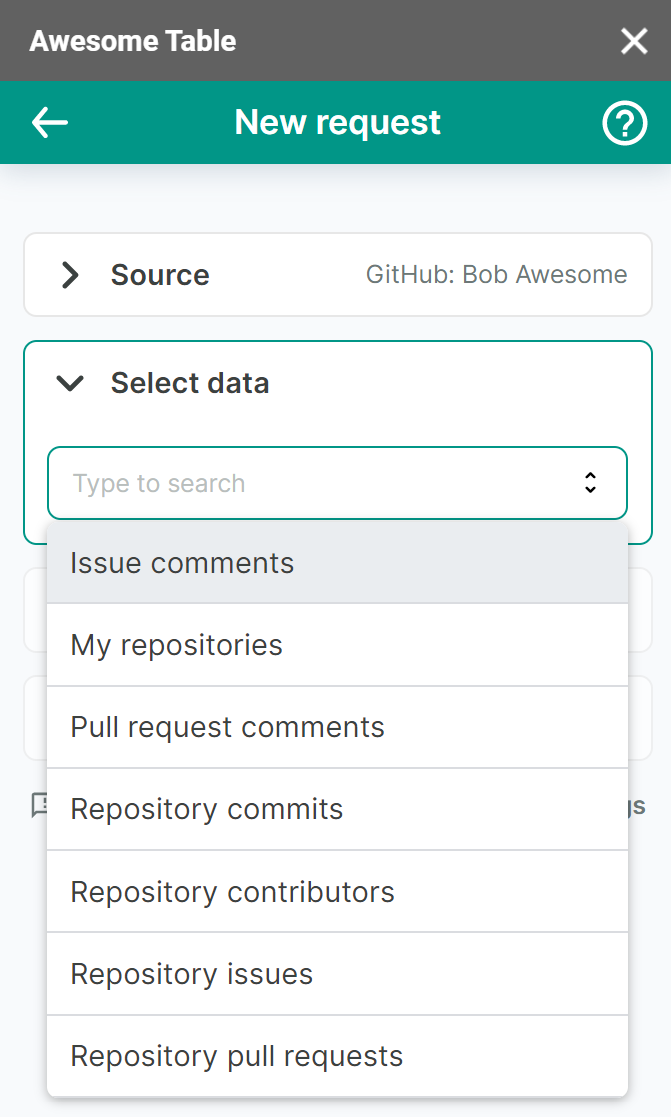This screenshot has width=671, height=1117.
Task: Click GitHub: Bob Awesome source label
Action: coord(496,275)
